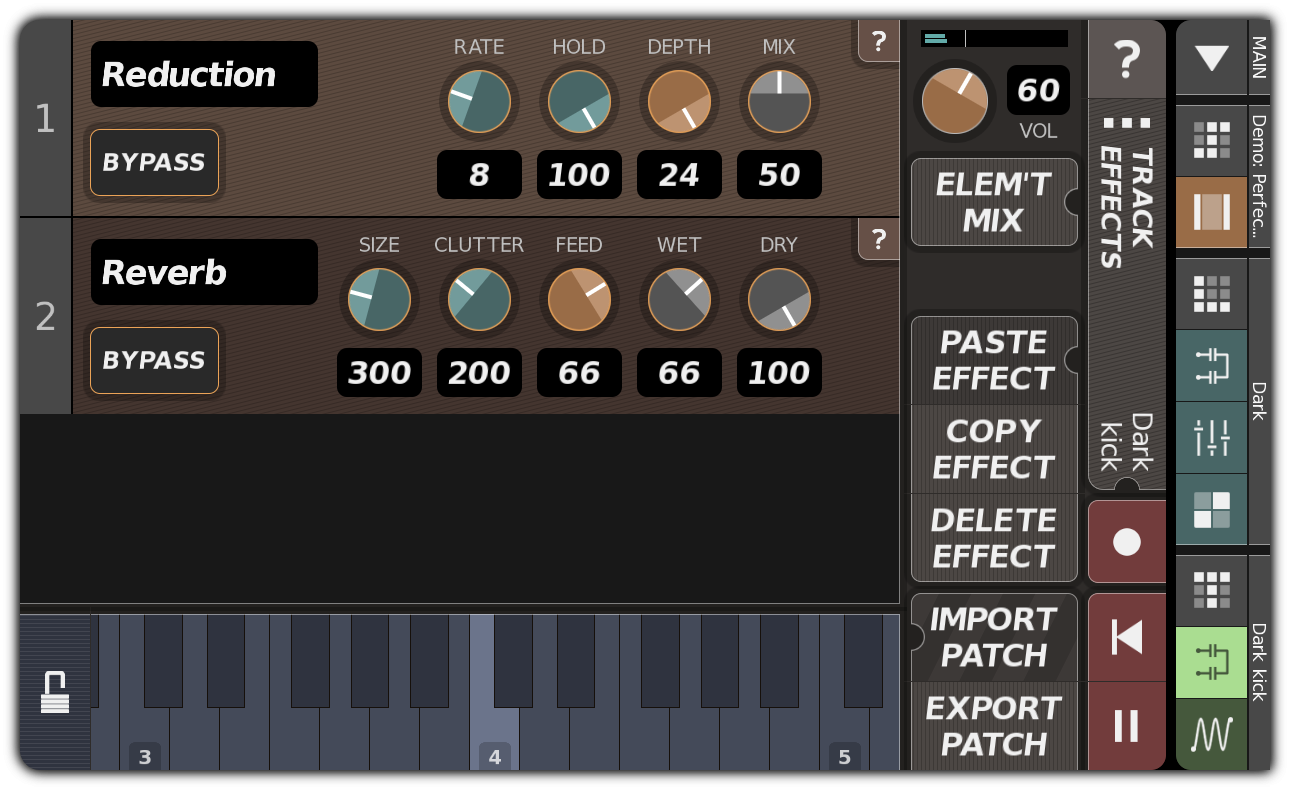Bypass the Reverb effect

pyautogui.click(x=154, y=360)
